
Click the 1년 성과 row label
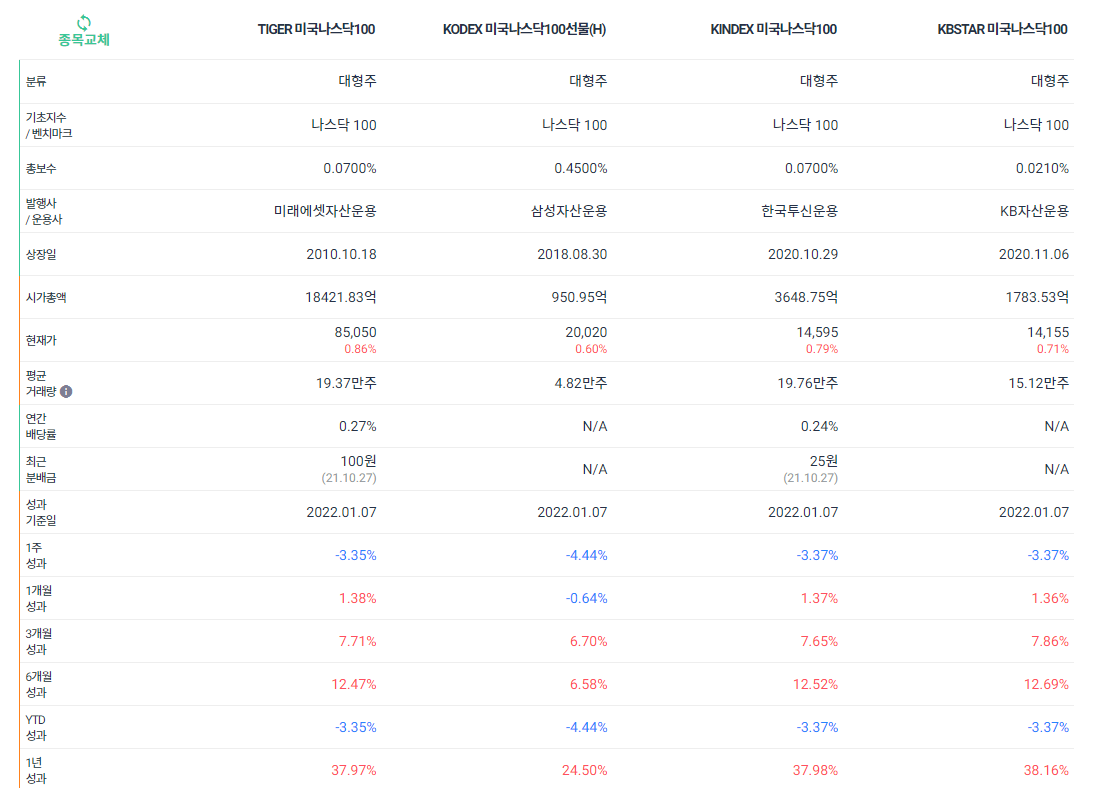(x=36, y=771)
